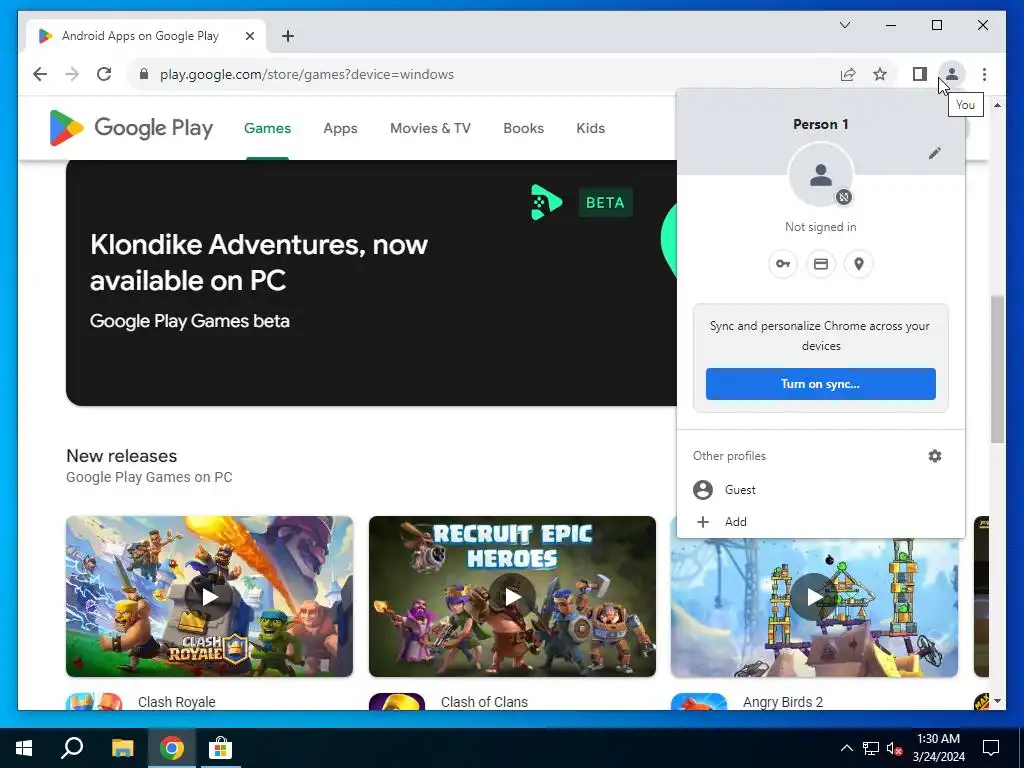Viewport: 1024px width, 768px height.
Task: Add a new Chrome profile
Action: (820, 522)
